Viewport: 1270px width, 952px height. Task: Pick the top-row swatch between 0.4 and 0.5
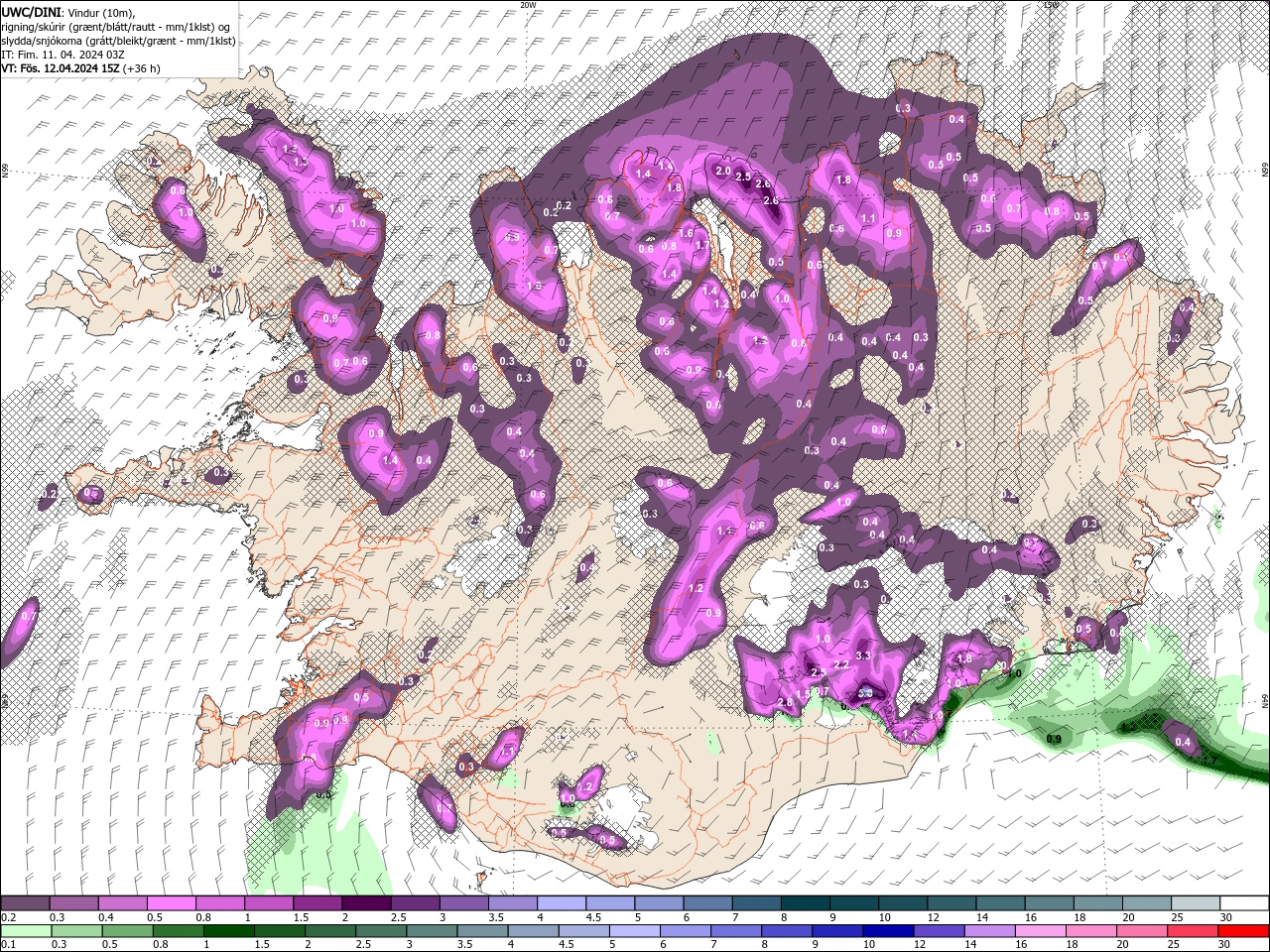122,903
